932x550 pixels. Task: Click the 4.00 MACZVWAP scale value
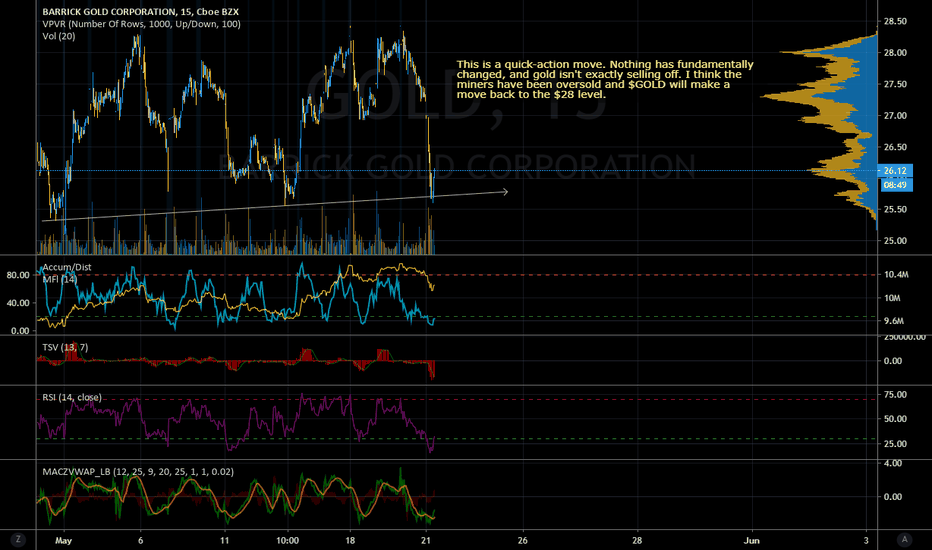(x=893, y=463)
